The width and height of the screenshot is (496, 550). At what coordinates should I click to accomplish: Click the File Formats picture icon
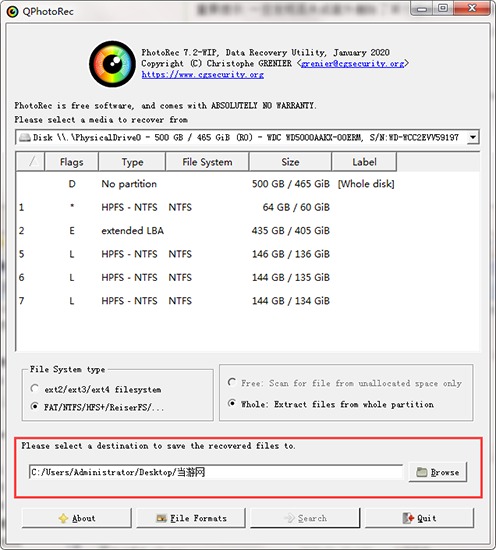161,518
